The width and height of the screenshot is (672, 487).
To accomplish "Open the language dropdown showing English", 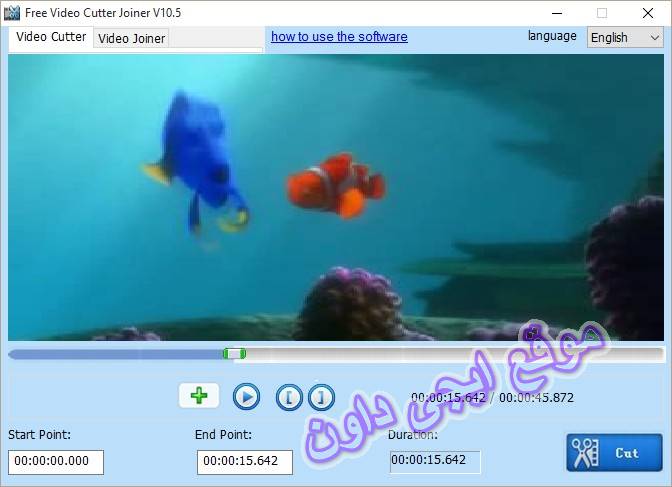I will click(625, 37).
